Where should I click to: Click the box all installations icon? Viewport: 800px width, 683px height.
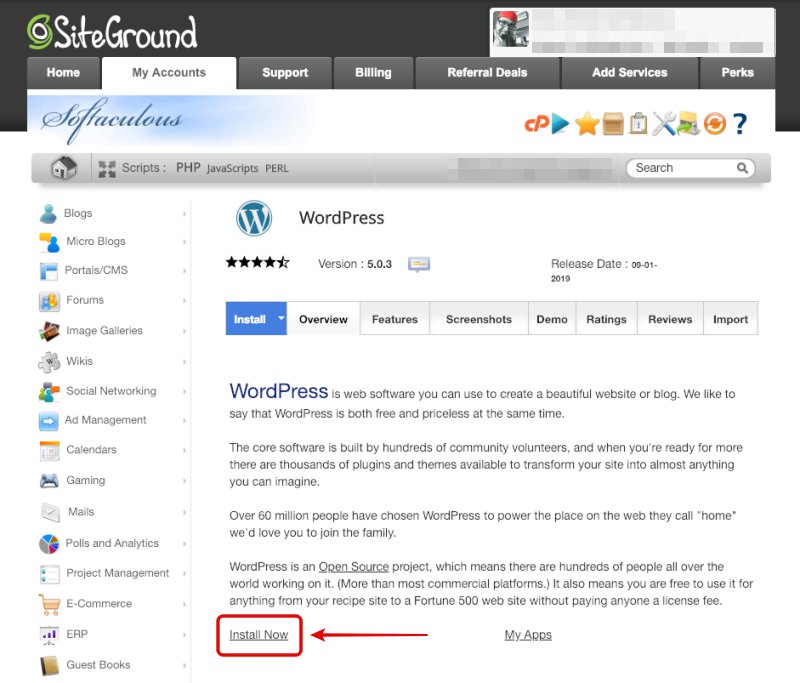(613, 124)
